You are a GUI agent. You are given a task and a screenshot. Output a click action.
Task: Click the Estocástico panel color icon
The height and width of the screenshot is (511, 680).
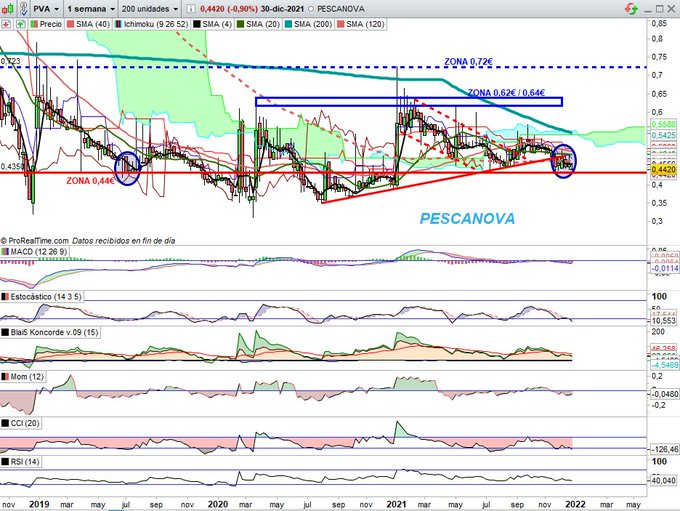tap(5, 297)
